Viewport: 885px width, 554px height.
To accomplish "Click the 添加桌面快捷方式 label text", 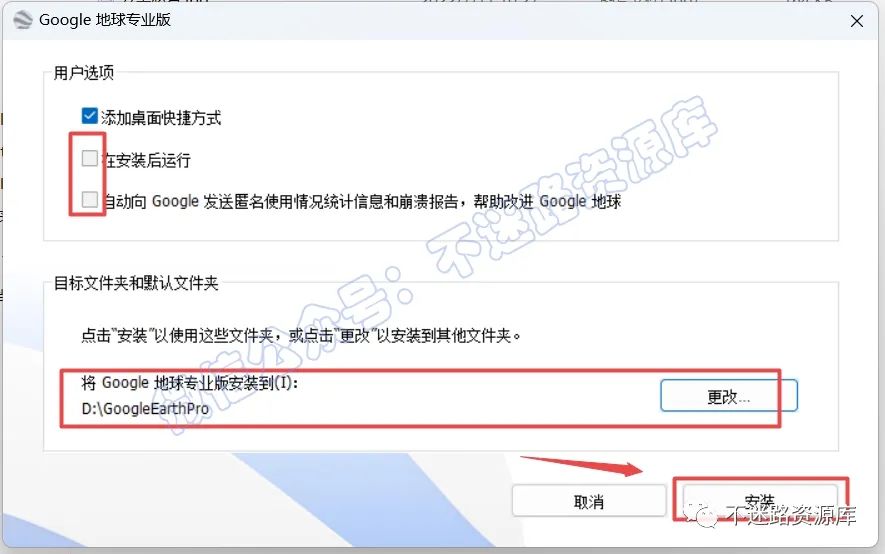I will (161, 118).
